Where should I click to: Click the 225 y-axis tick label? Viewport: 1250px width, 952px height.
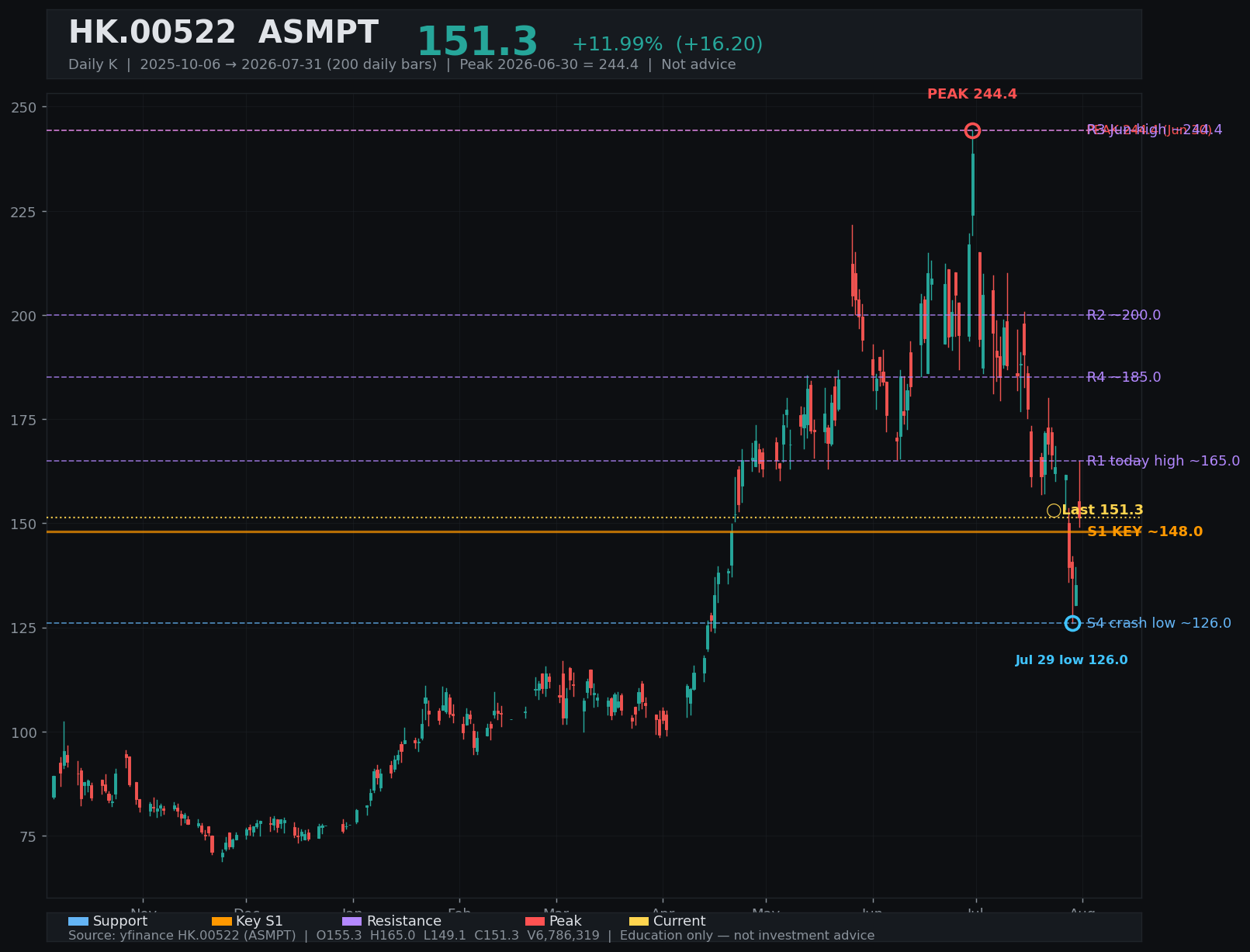click(x=23, y=211)
